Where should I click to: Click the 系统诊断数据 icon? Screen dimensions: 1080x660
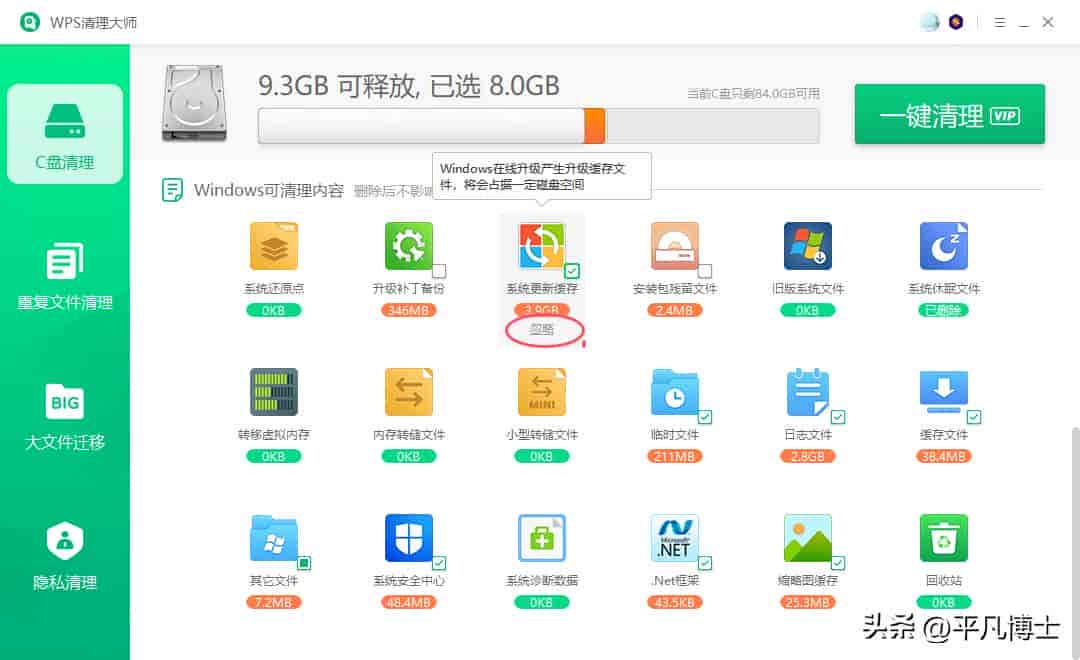541,538
